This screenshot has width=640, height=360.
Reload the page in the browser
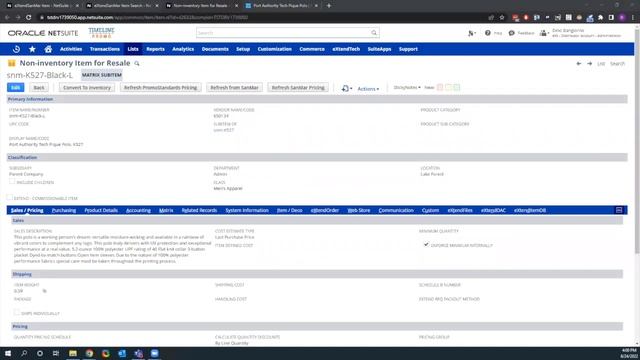(x=29, y=18)
